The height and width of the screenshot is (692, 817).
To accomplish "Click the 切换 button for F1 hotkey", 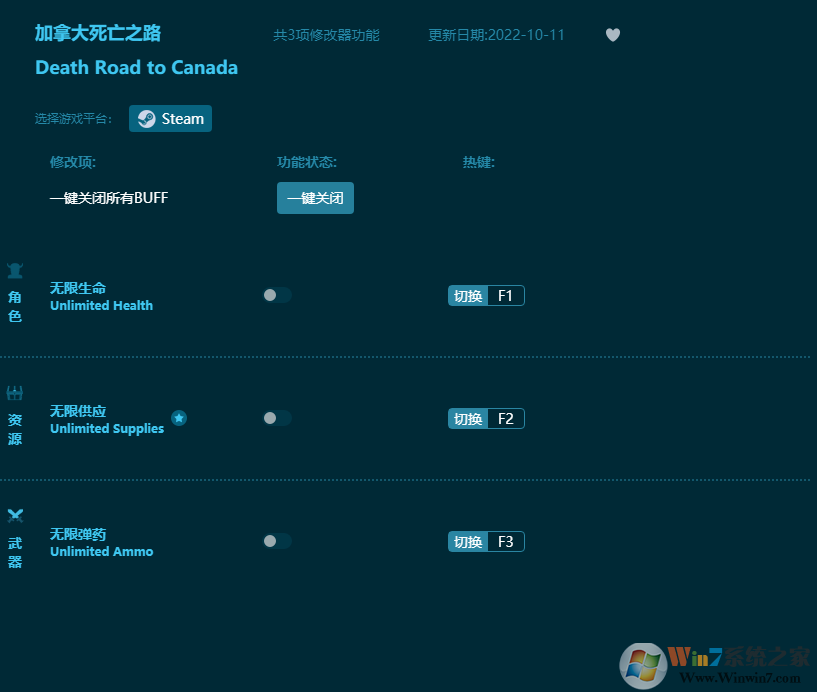I will (x=468, y=296).
